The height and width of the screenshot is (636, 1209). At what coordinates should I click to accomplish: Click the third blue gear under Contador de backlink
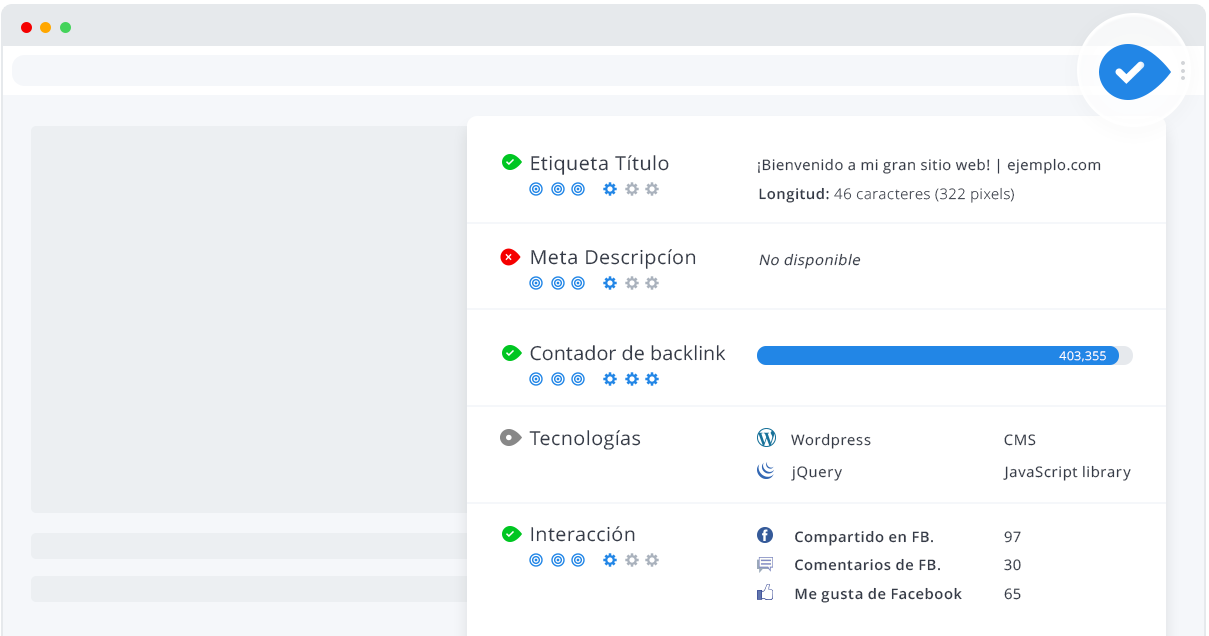(652, 379)
